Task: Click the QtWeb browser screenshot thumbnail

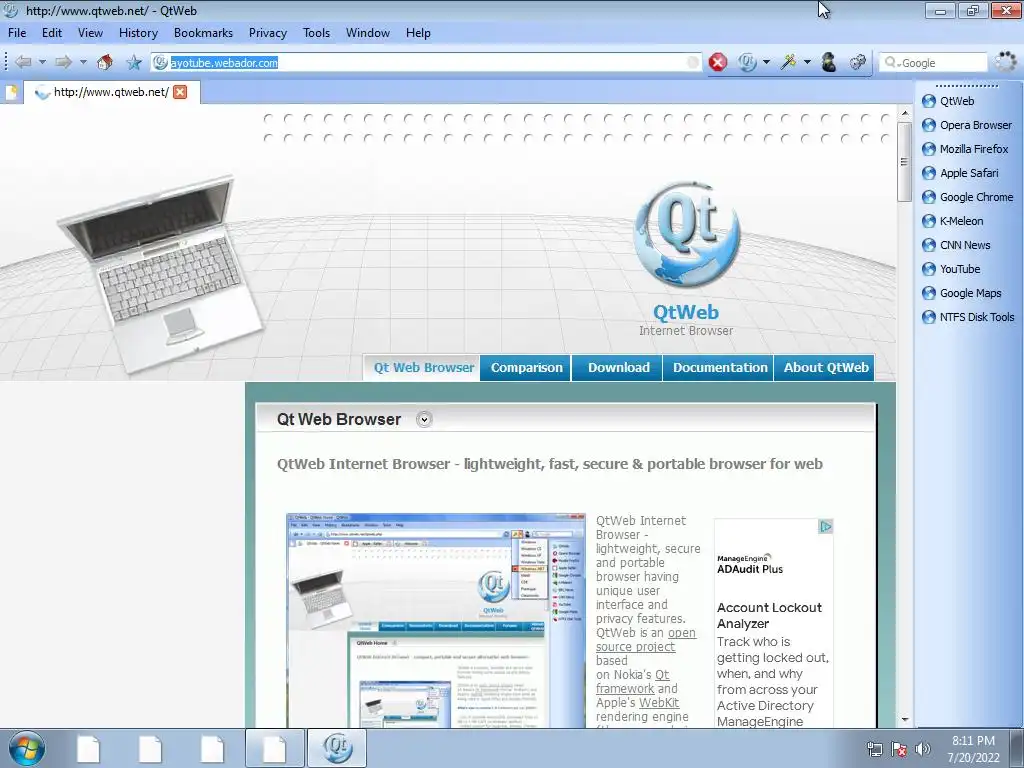Action: click(x=436, y=620)
